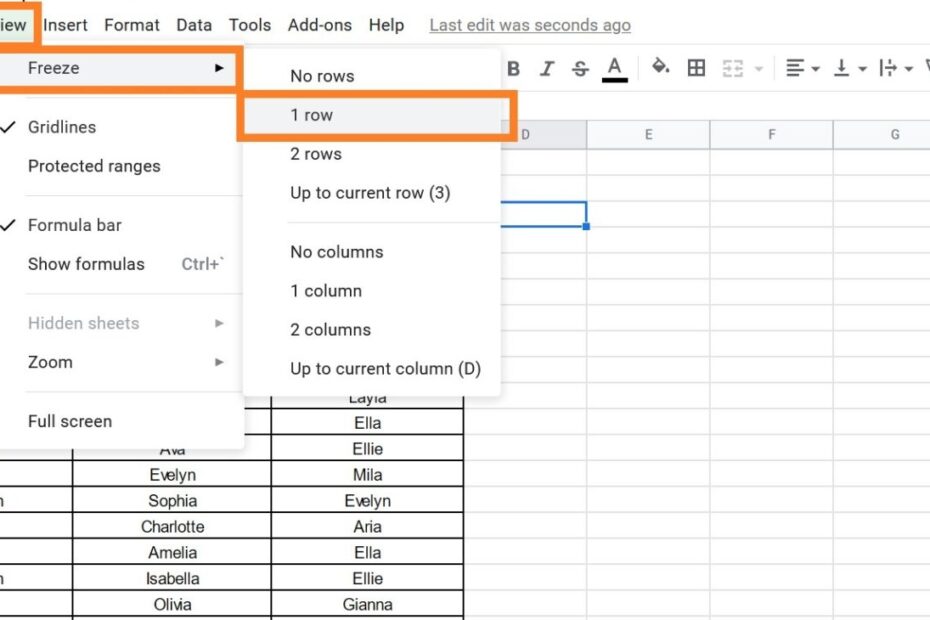The image size is (930, 620).
Task: Click column F header
Action: pyautogui.click(x=771, y=135)
